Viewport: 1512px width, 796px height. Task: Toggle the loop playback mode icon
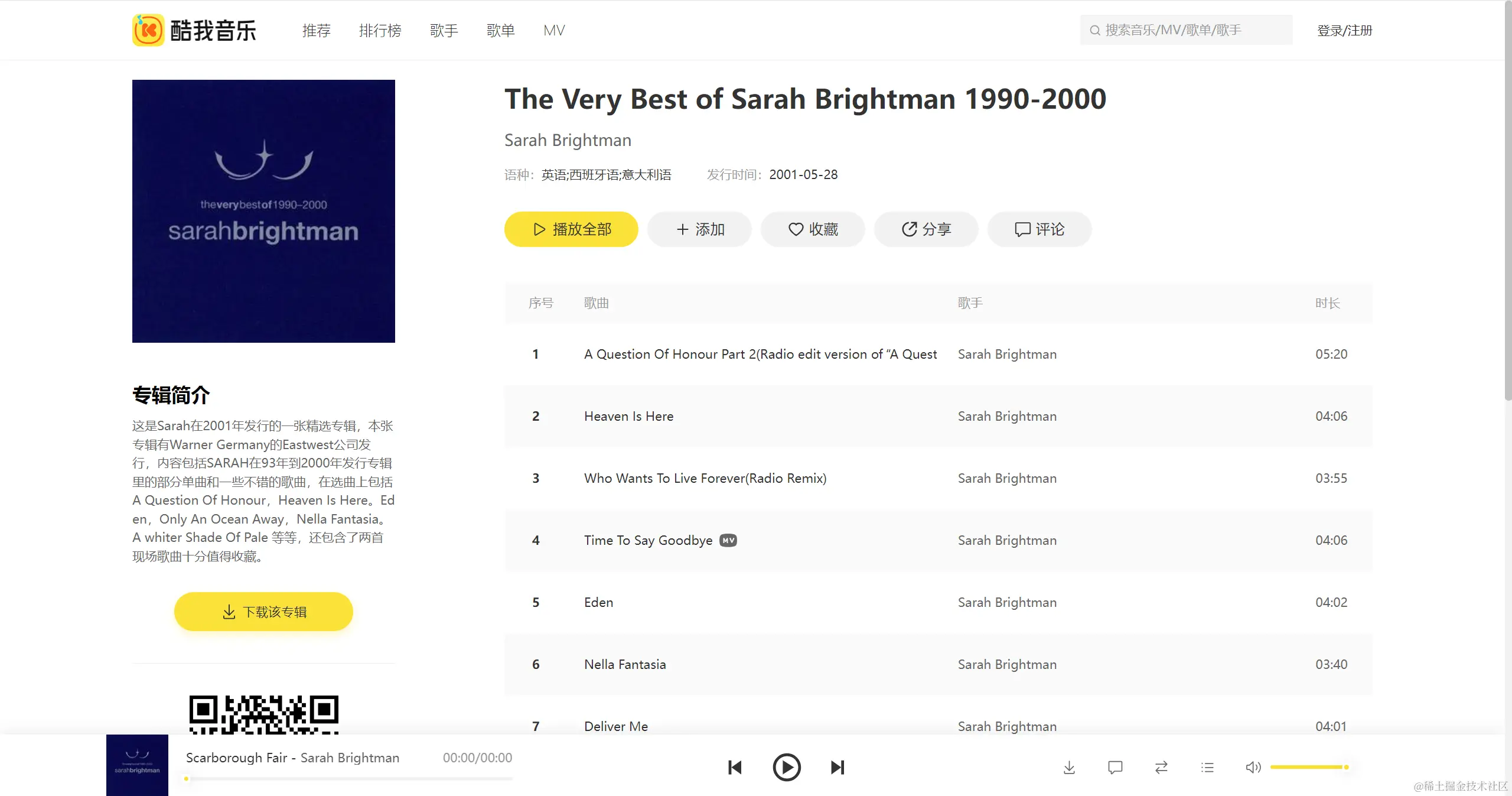pyautogui.click(x=1161, y=768)
